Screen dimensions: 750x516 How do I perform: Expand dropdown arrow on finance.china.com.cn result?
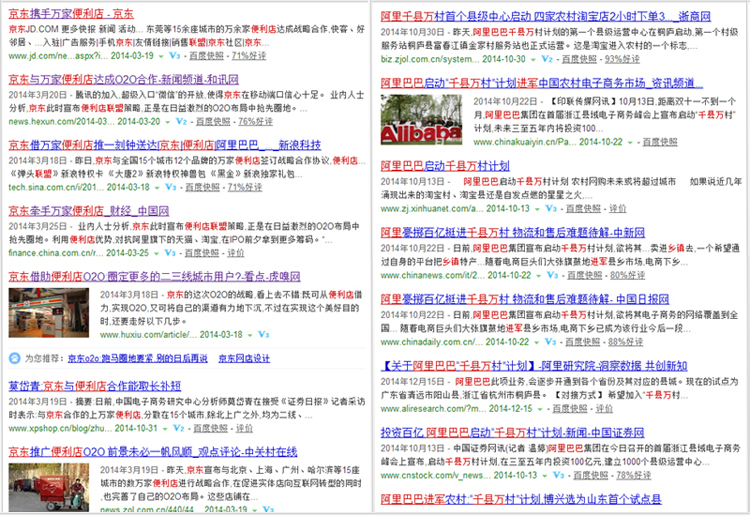[156, 253]
